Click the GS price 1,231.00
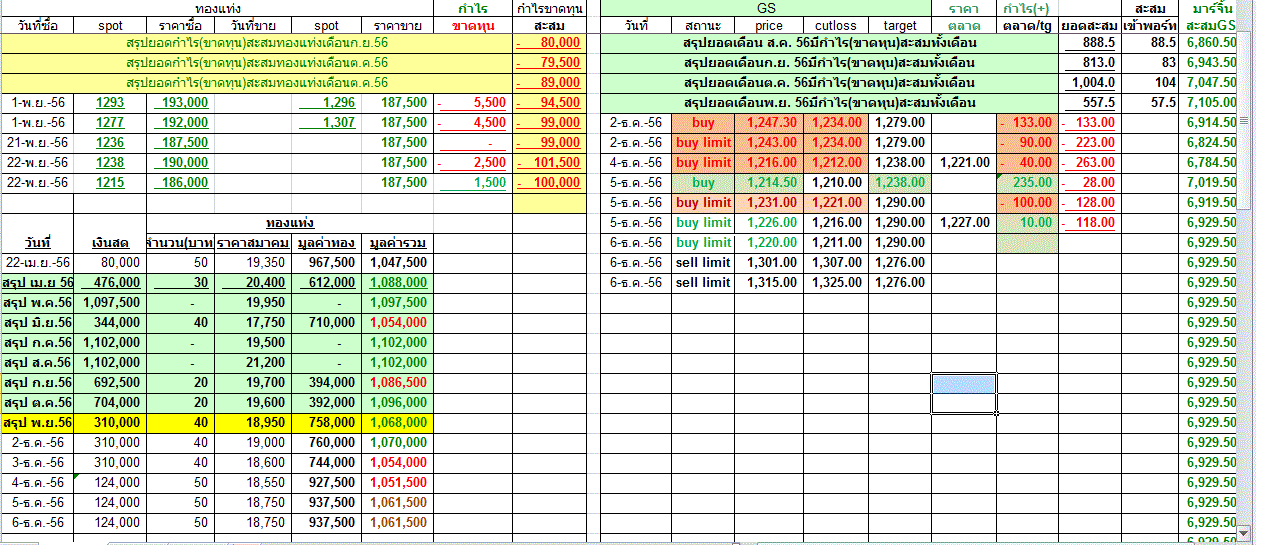This screenshot has height=545, width=1280. click(x=769, y=203)
